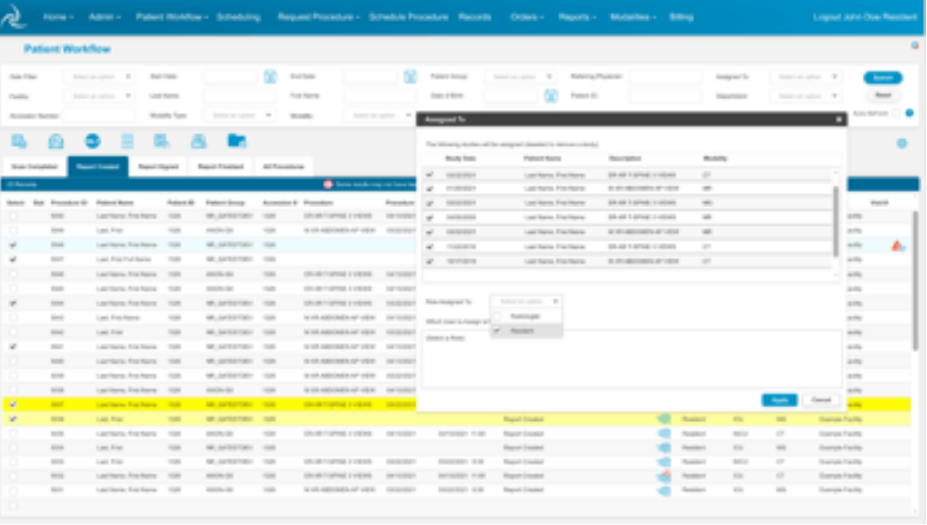Open the Date of Birth calendar picker
The height and width of the screenshot is (525, 927).
(x=550, y=96)
